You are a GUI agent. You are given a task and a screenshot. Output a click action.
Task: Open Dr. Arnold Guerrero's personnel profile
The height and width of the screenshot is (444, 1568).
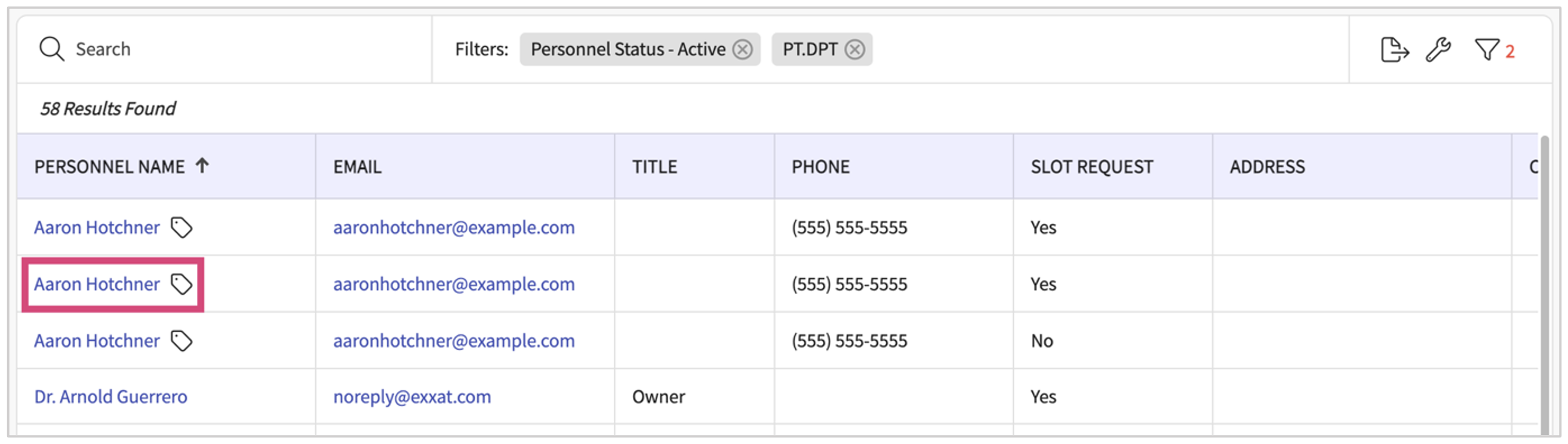[111, 397]
